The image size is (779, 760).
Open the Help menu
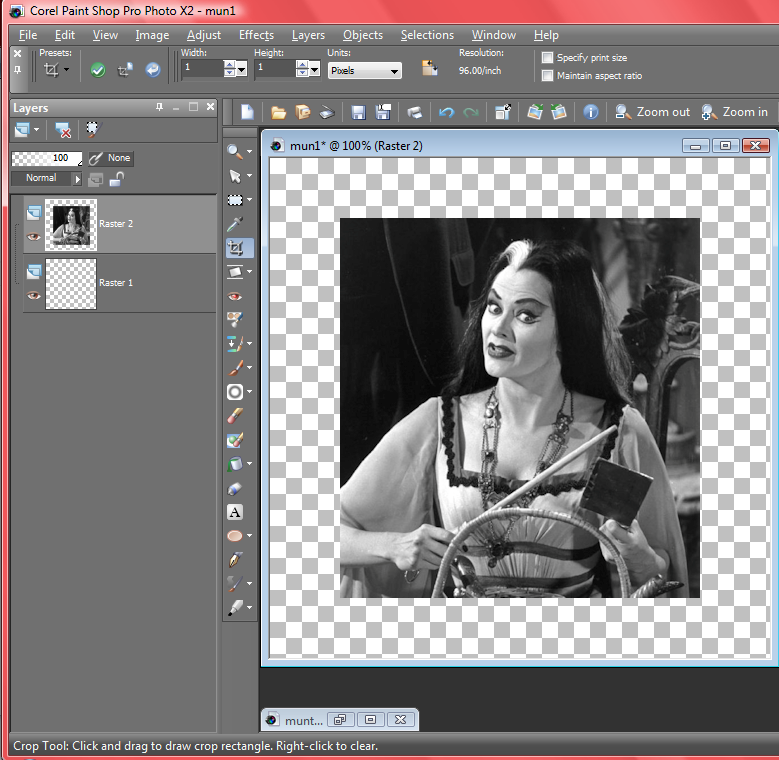(x=546, y=35)
